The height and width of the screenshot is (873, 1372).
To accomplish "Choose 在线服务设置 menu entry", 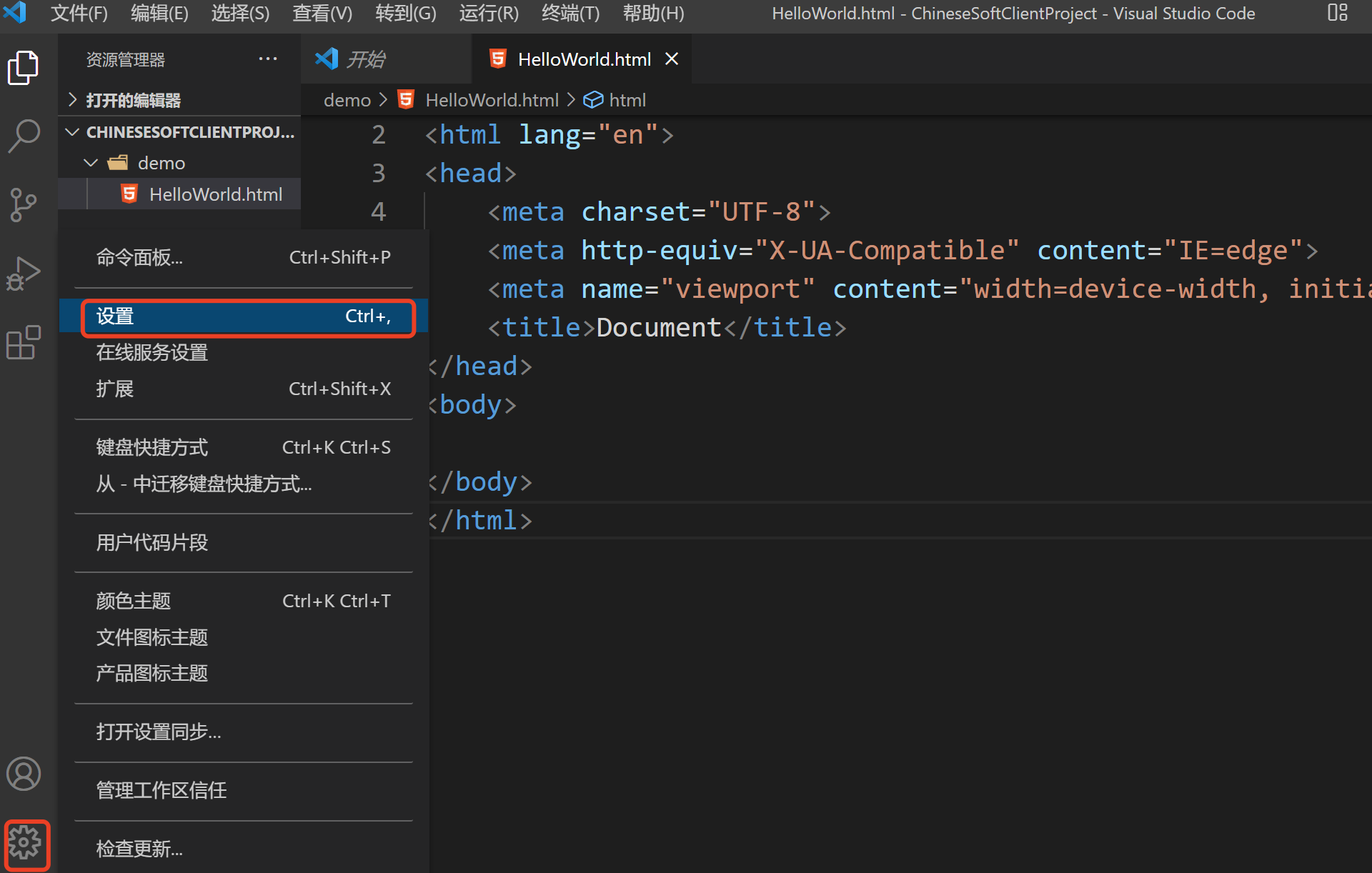I will 244,352.
